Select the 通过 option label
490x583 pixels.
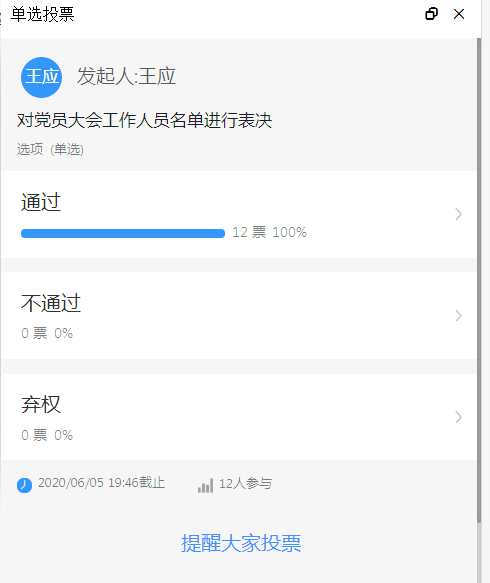[41, 202]
